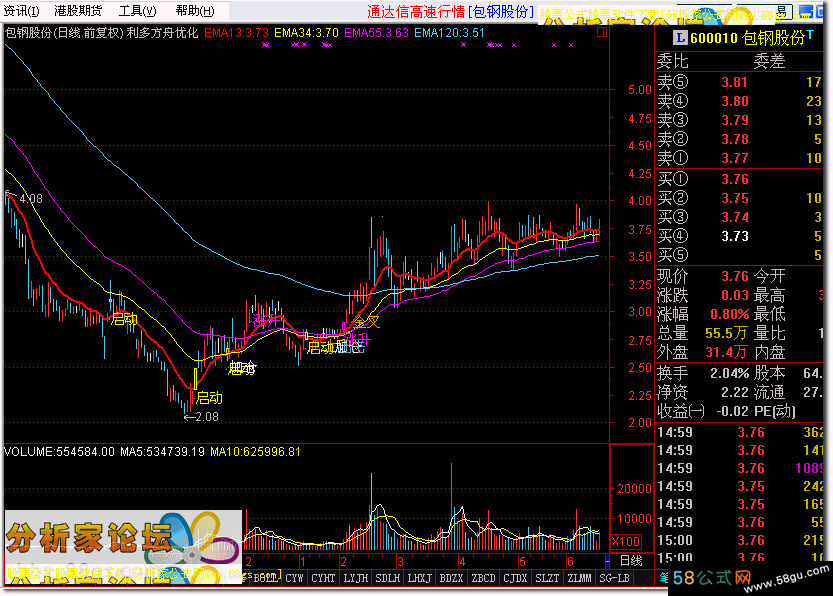Click the 通达信高速行情 title text
This screenshot has width=833, height=596.
pos(416,12)
